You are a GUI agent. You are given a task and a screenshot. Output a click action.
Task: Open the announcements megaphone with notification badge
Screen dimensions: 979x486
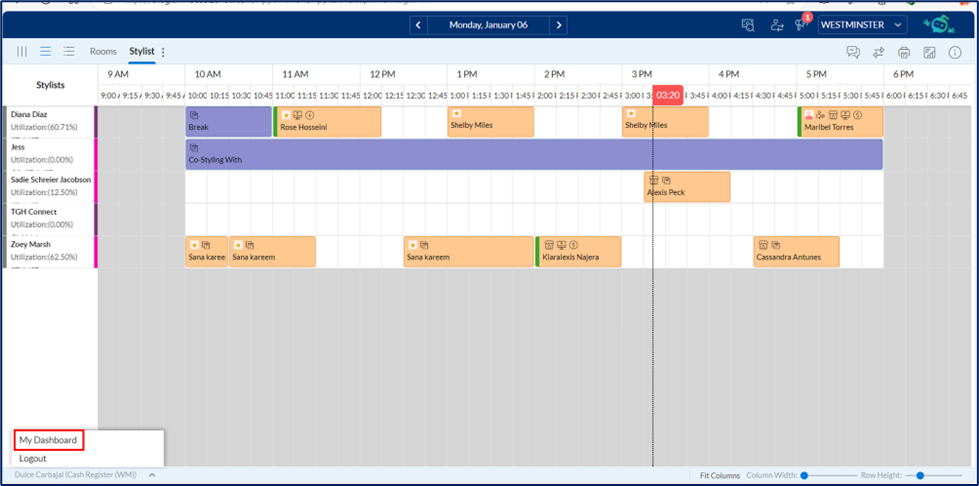(802, 25)
